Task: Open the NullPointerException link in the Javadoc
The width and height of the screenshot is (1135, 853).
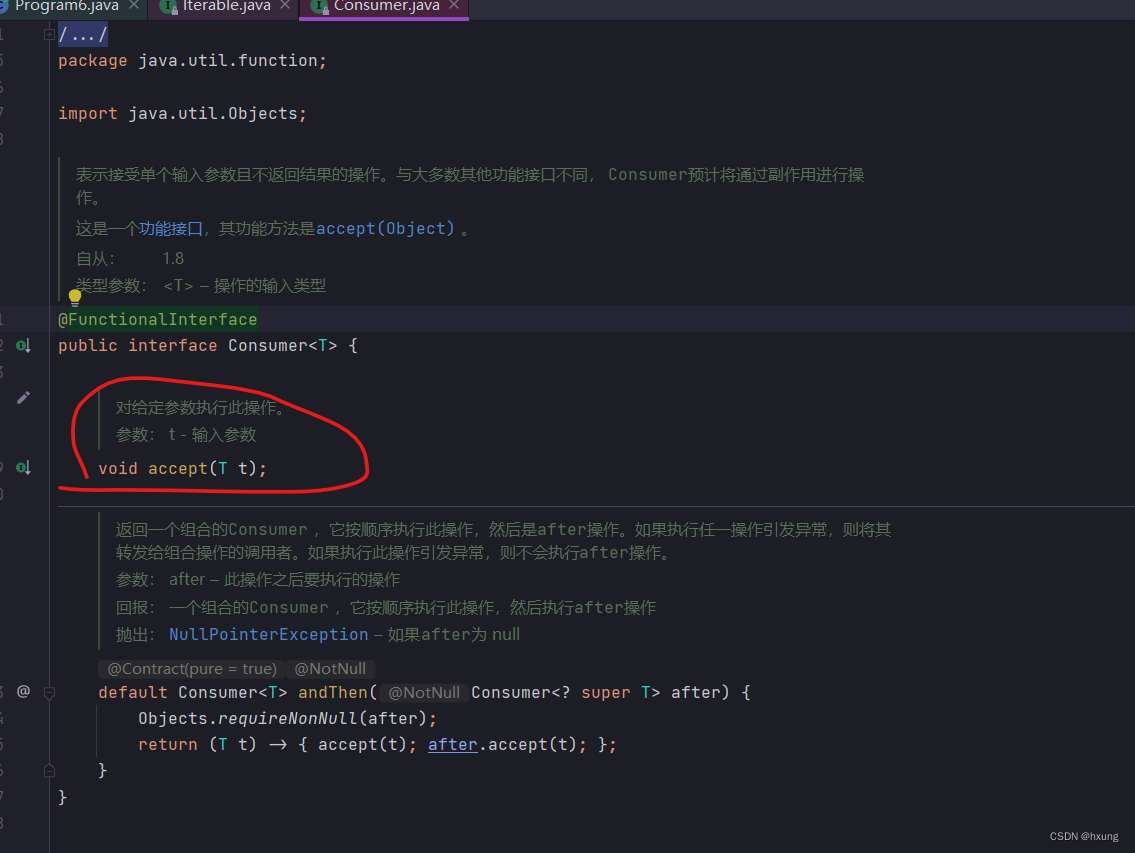Action: click(x=268, y=634)
